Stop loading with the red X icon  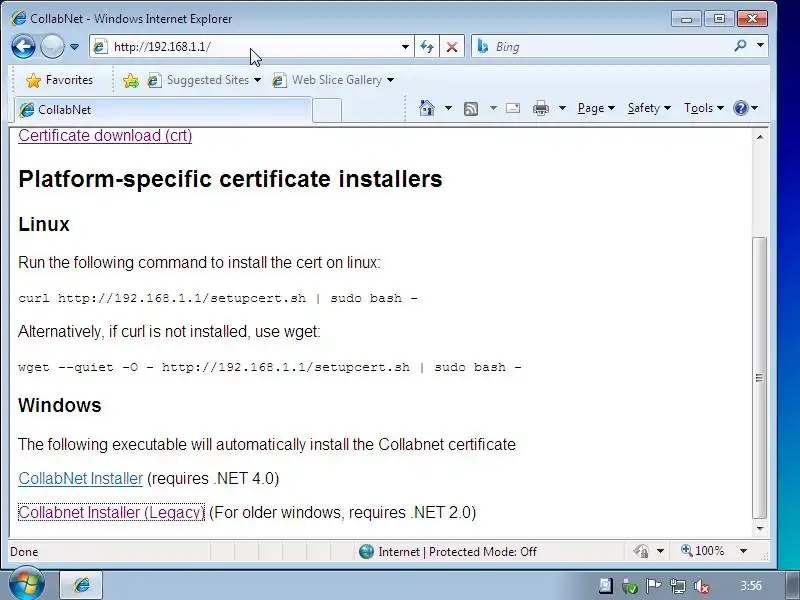tap(452, 47)
